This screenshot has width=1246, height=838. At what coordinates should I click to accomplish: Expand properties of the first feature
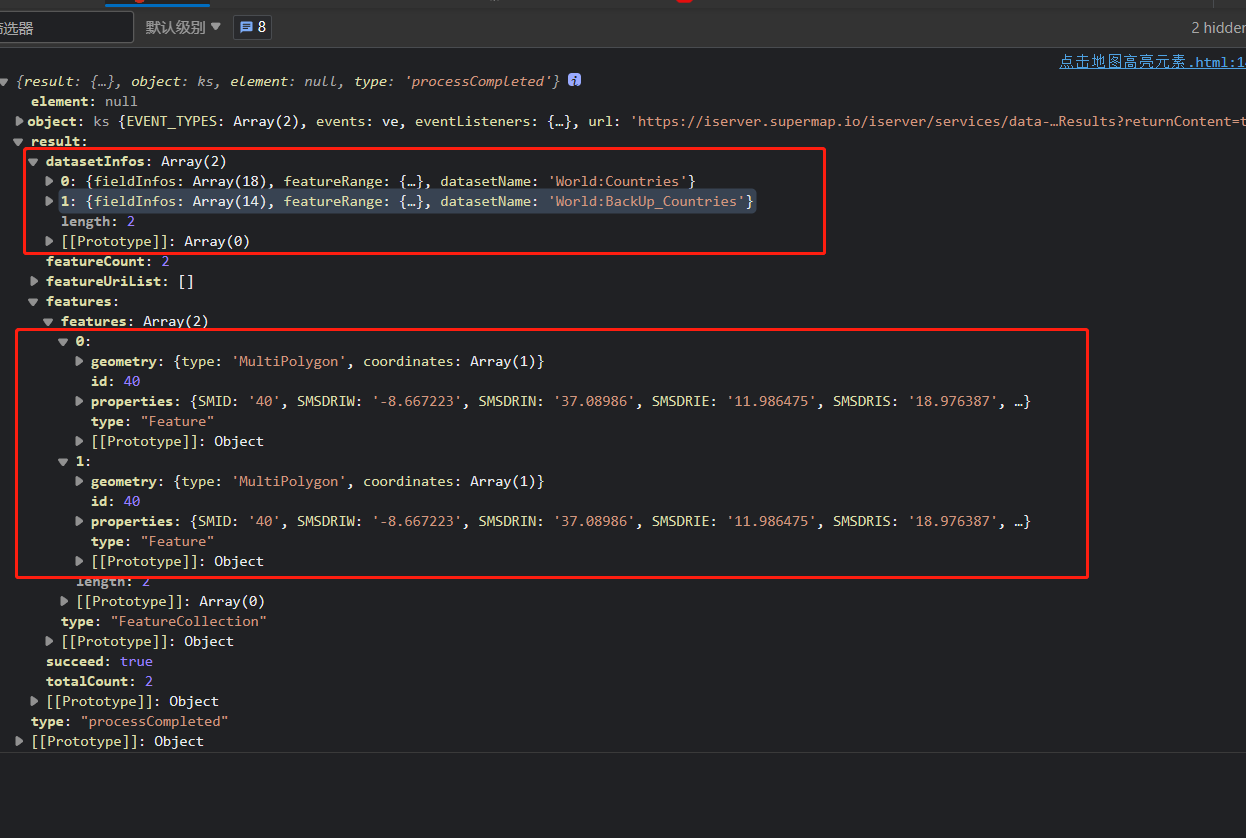coord(80,401)
